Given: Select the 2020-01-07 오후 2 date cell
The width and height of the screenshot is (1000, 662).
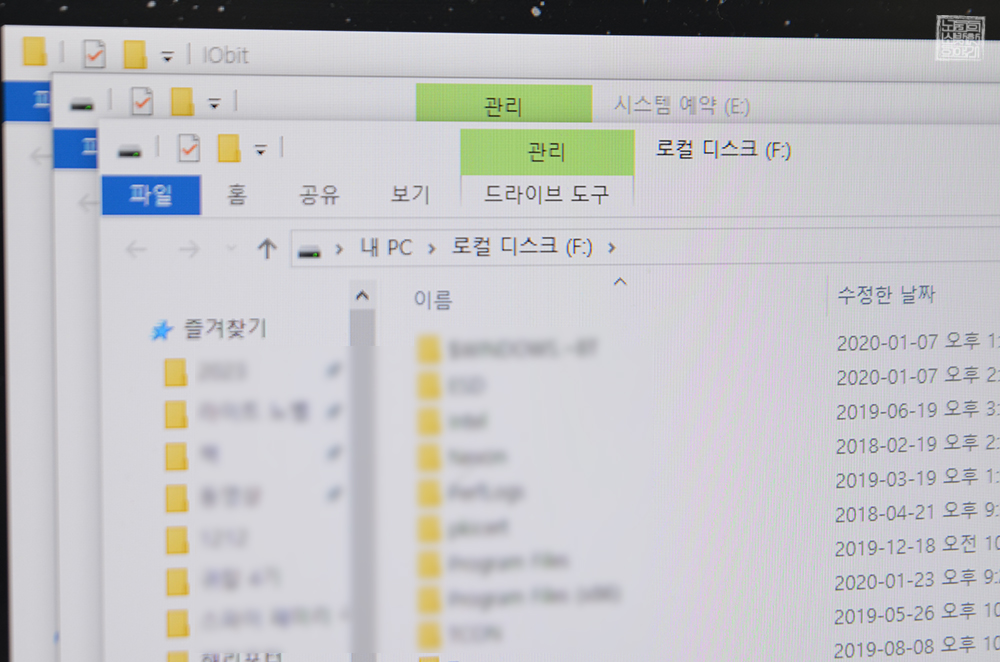Looking at the screenshot, I should pos(918,376).
